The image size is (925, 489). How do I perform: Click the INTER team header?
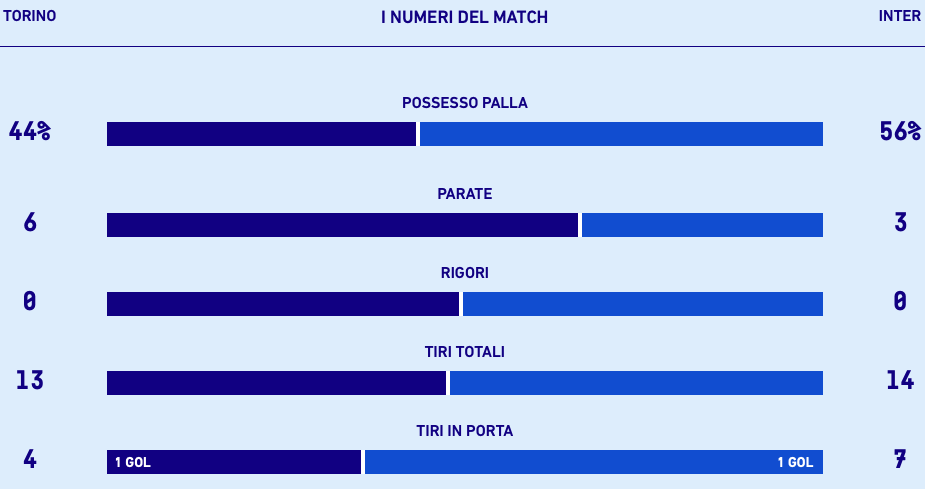click(x=899, y=16)
